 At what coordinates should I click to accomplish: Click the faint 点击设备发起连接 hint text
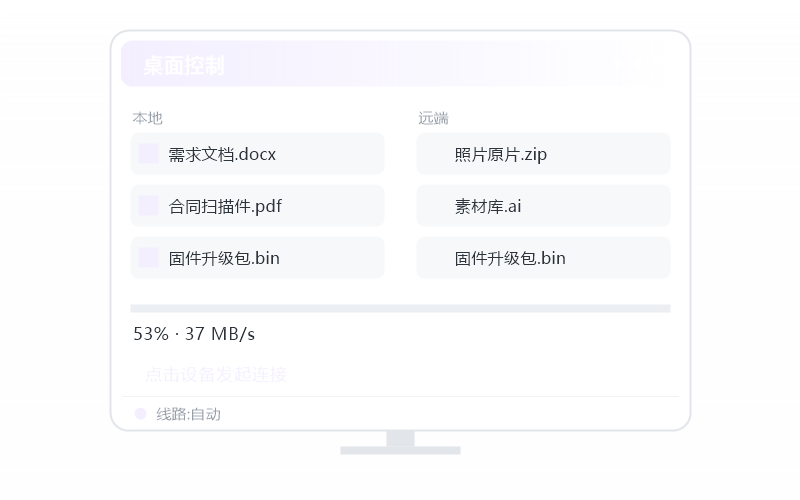(216, 374)
